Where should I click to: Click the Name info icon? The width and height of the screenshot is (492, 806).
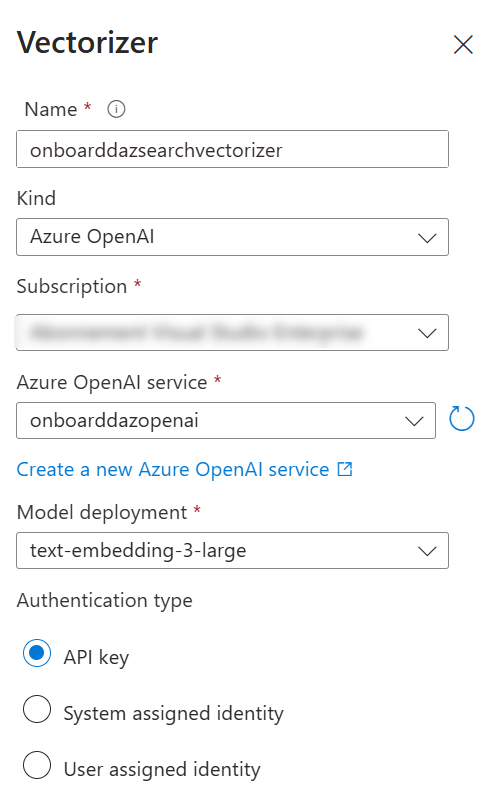pyautogui.click(x=116, y=109)
